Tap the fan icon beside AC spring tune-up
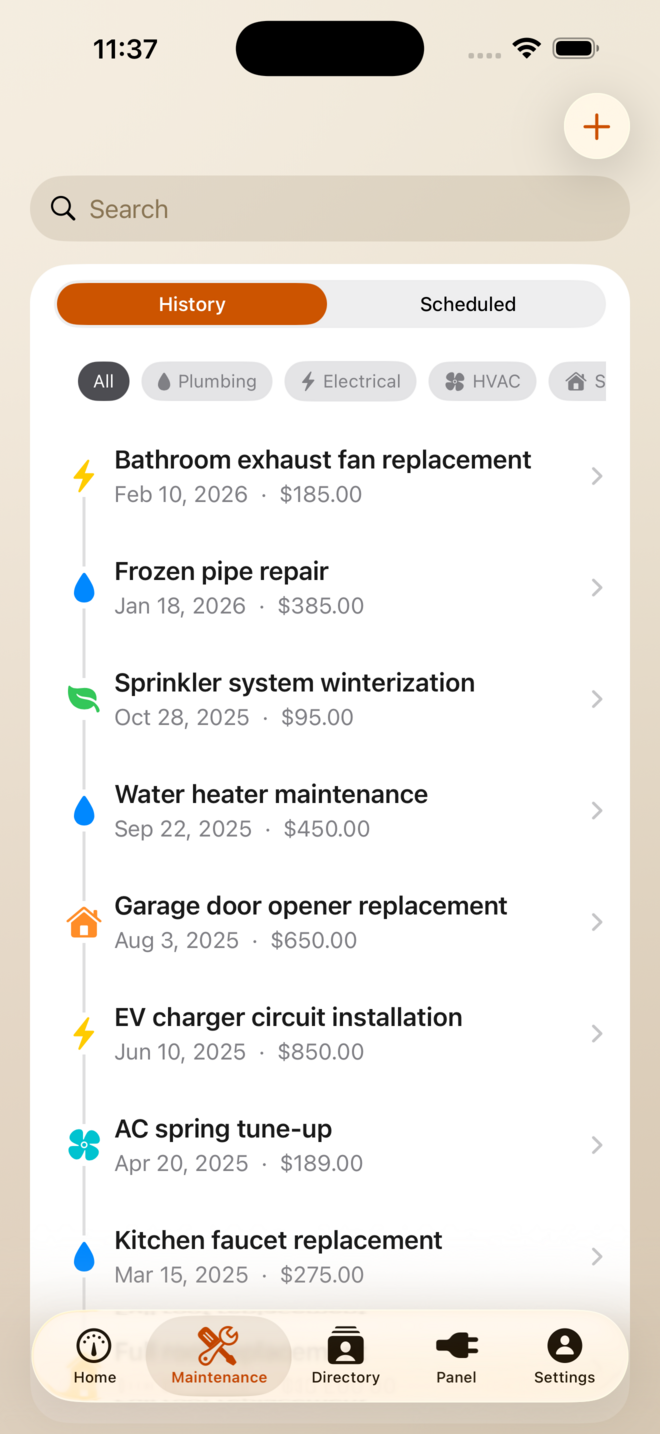Screen dimensions: 660x1434 (x=84, y=1145)
